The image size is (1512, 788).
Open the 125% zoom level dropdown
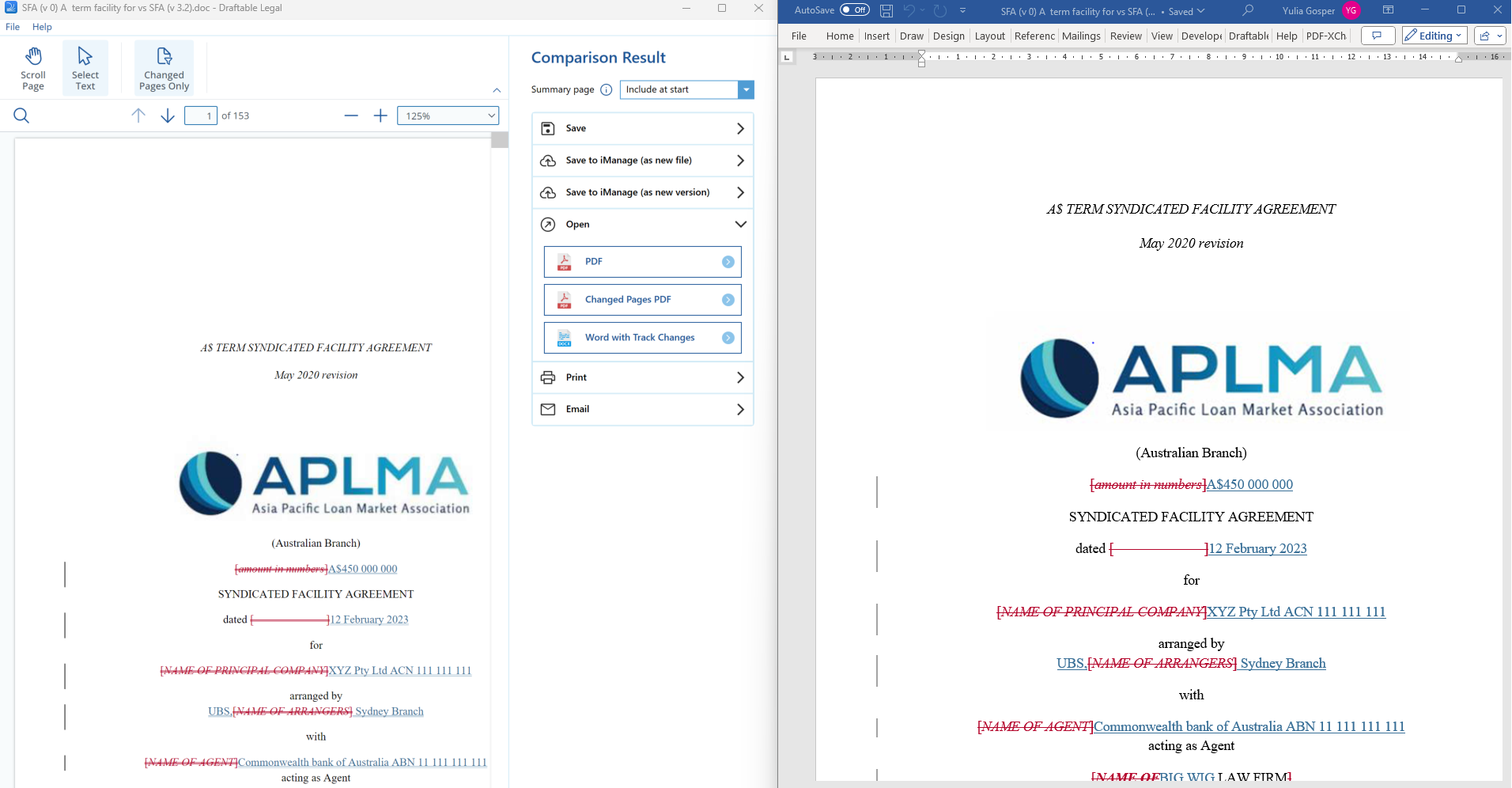point(448,116)
